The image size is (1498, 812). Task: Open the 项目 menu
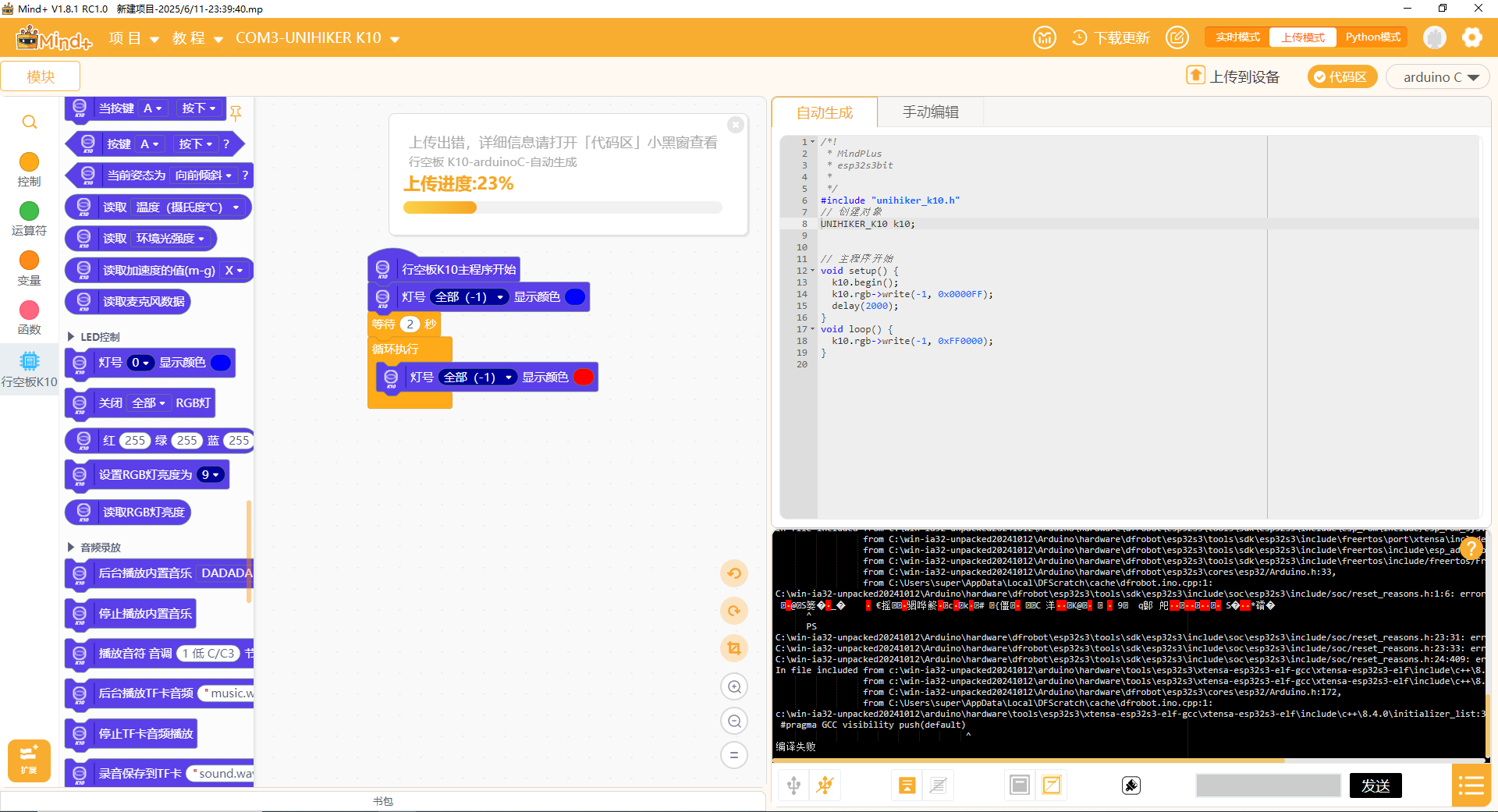134,38
